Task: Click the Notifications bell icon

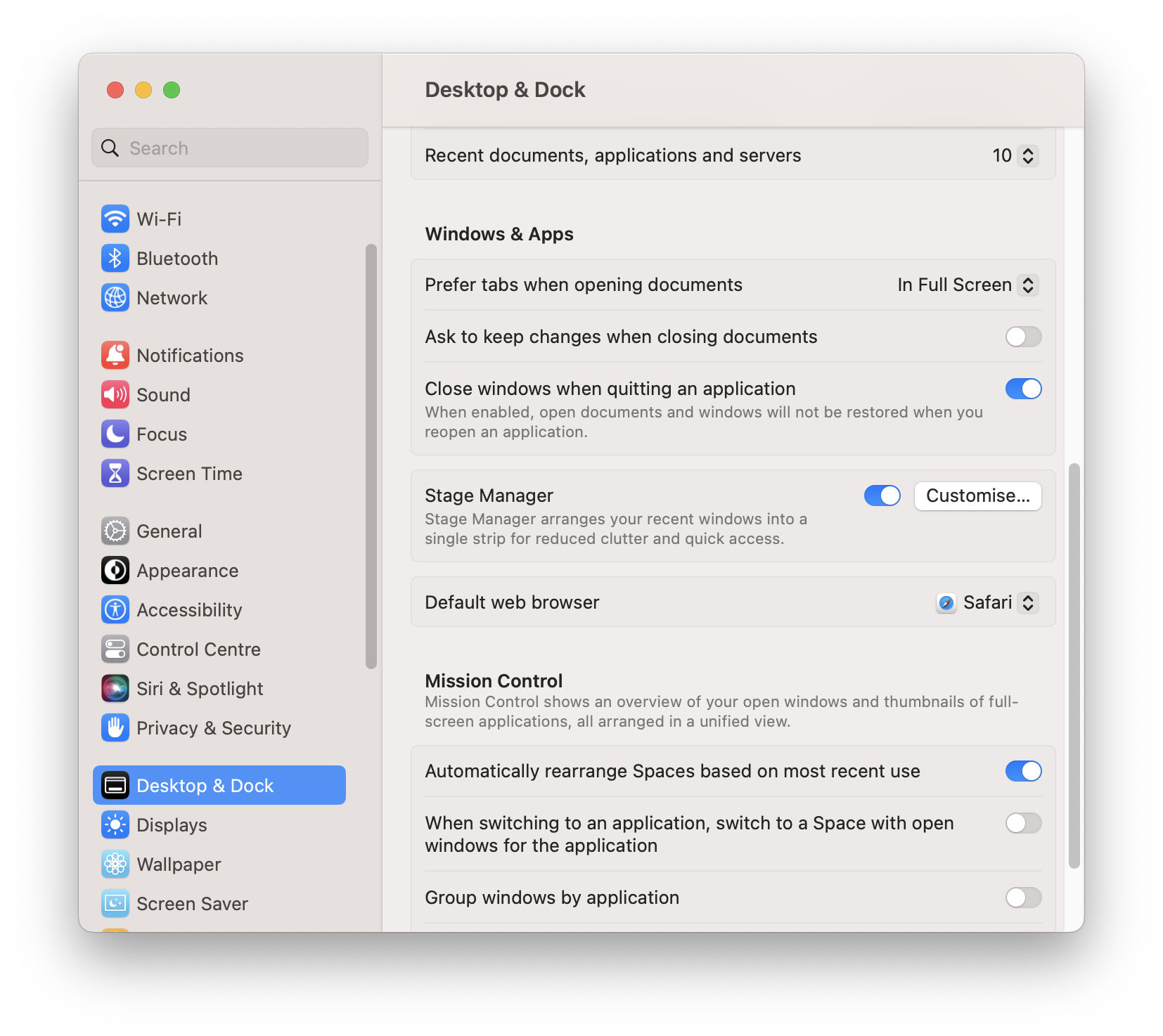Action: [115, 355]
